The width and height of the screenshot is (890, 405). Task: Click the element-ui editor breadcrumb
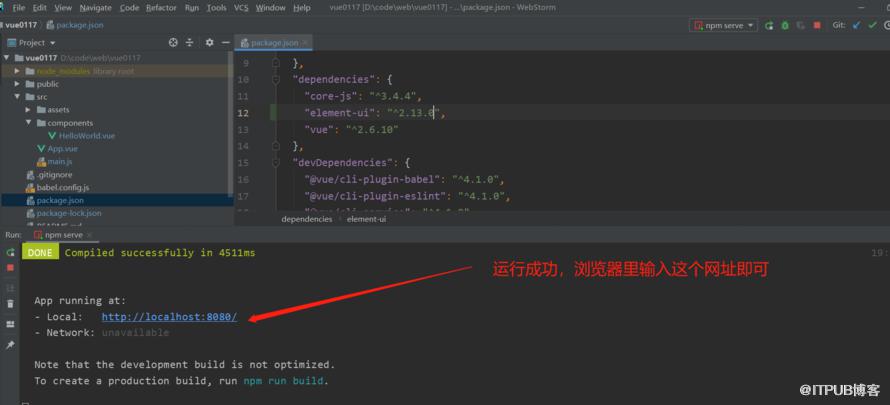point(366,219)
